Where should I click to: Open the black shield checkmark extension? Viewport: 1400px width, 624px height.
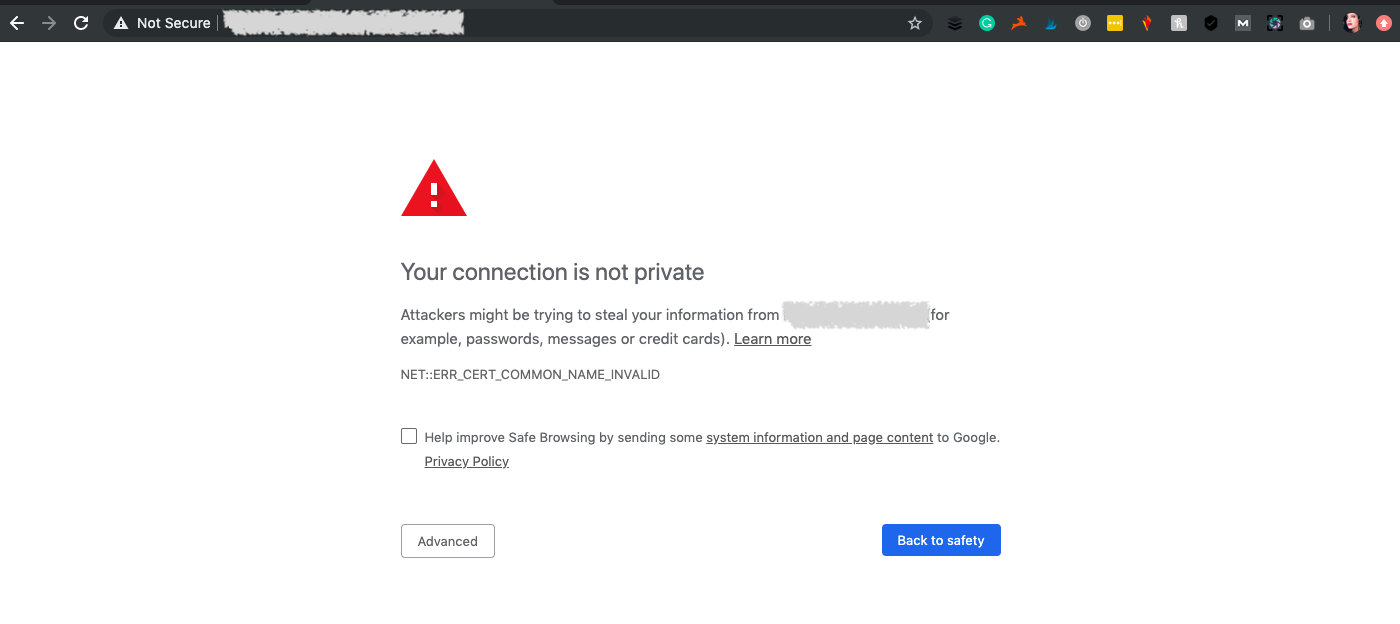click(1211, 23)
